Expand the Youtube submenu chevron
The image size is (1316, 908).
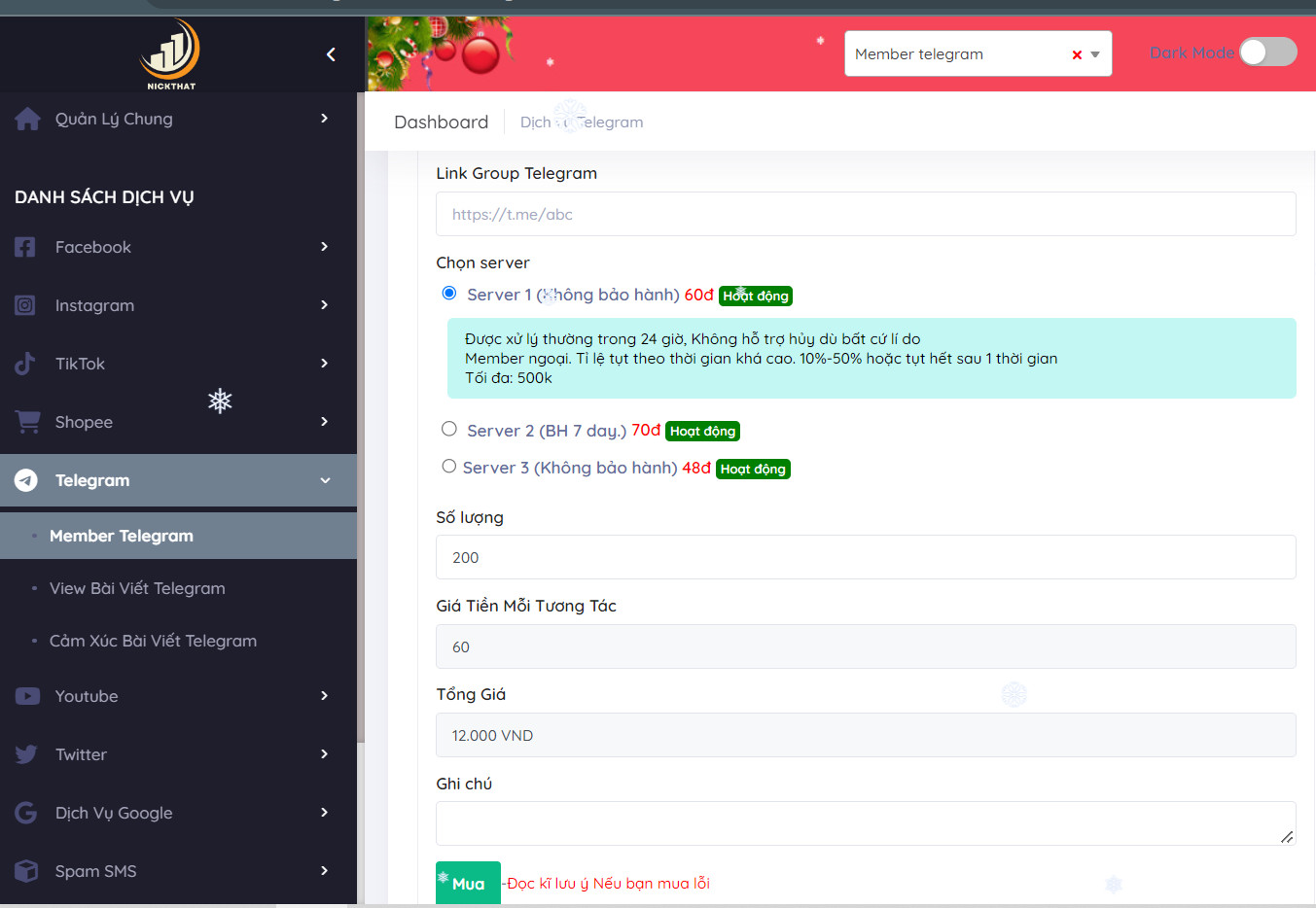(325, 695)
